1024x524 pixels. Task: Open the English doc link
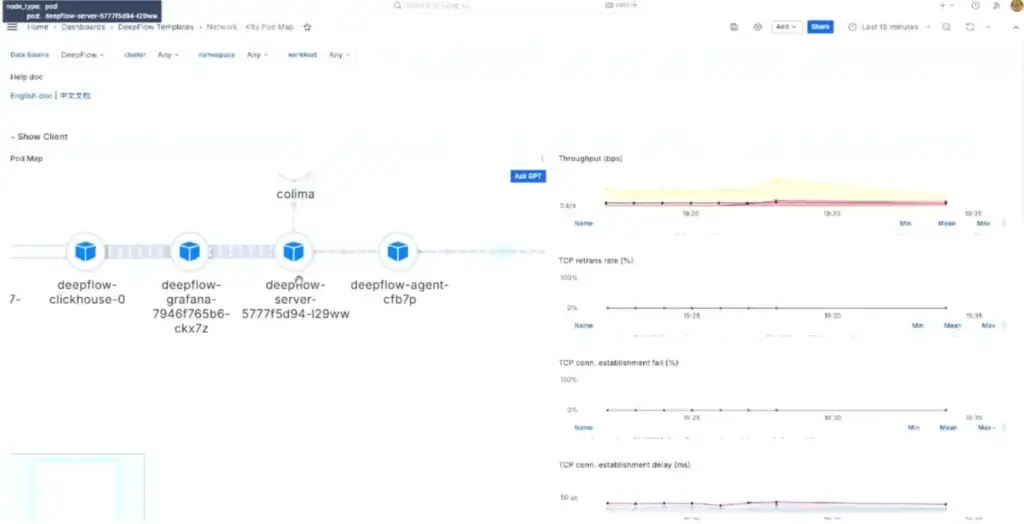tap(31, 96)
